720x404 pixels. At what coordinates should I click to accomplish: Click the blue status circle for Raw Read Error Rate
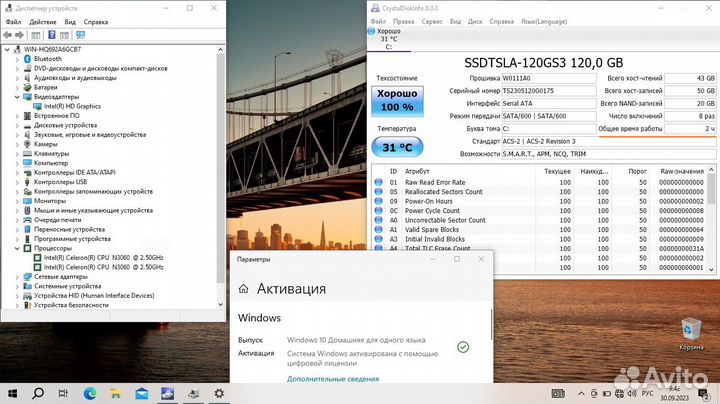(378, 182)
